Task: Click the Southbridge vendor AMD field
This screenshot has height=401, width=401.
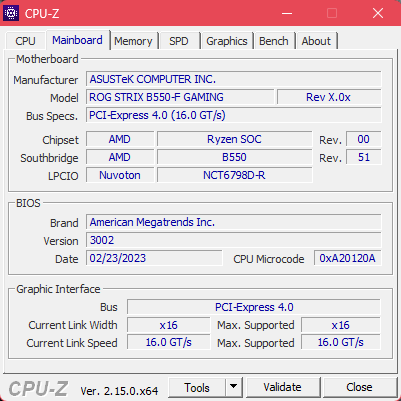Action: click(x=120, y=157)
